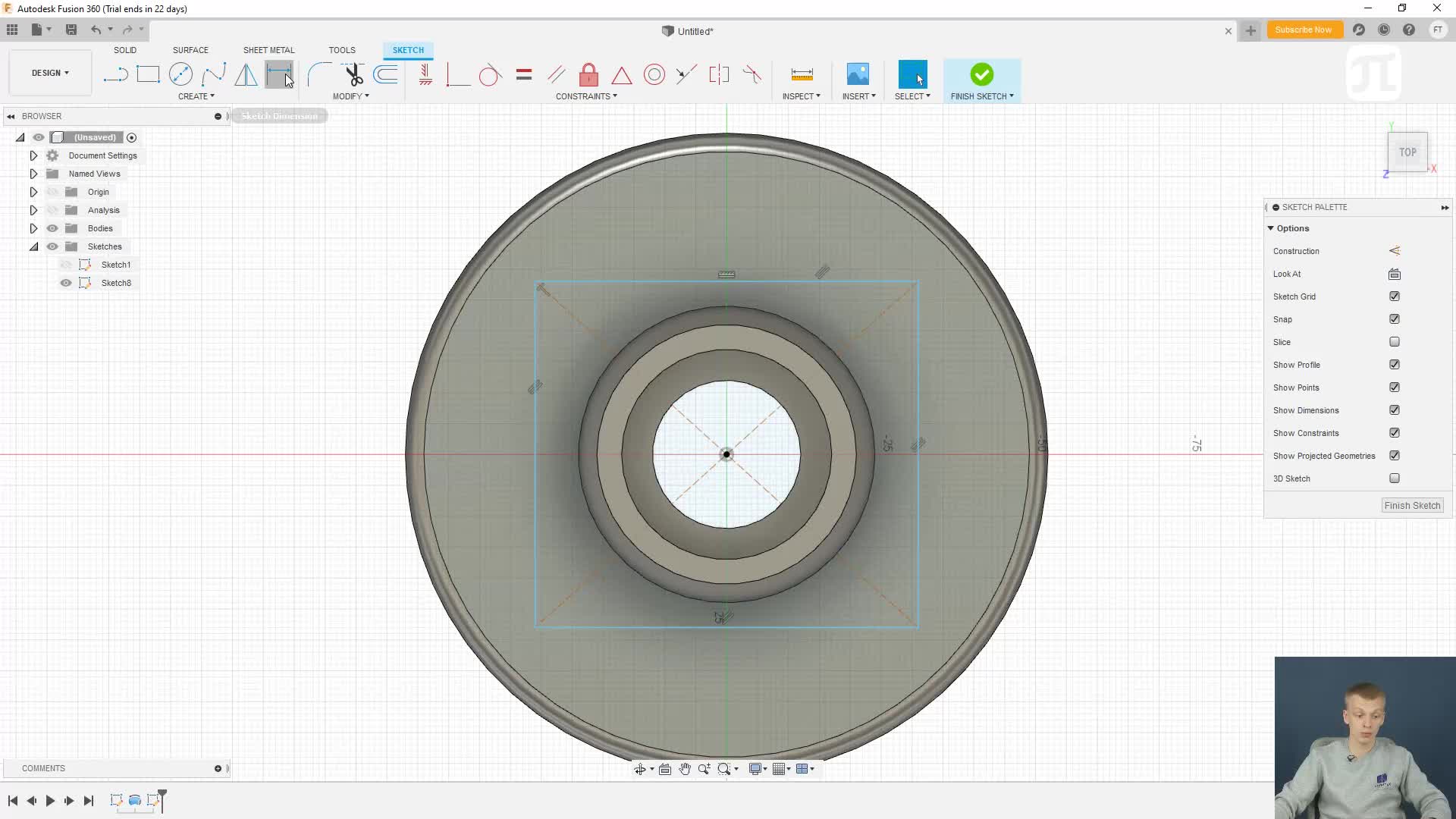
Task: Select the Line sketch tool
Action: click(115, 74)
